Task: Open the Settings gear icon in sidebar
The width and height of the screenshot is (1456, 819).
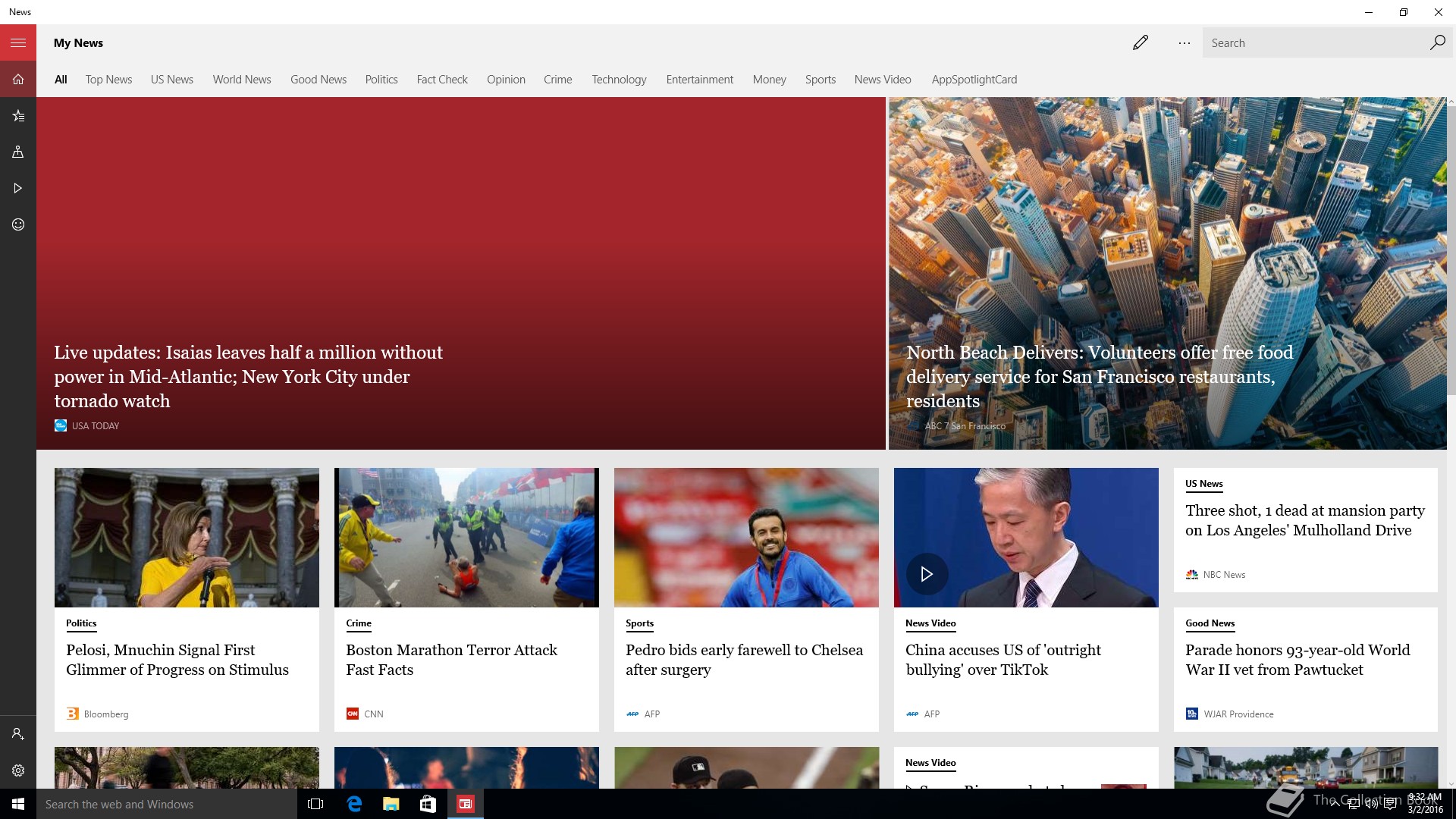Action: [x=18, y=770]
